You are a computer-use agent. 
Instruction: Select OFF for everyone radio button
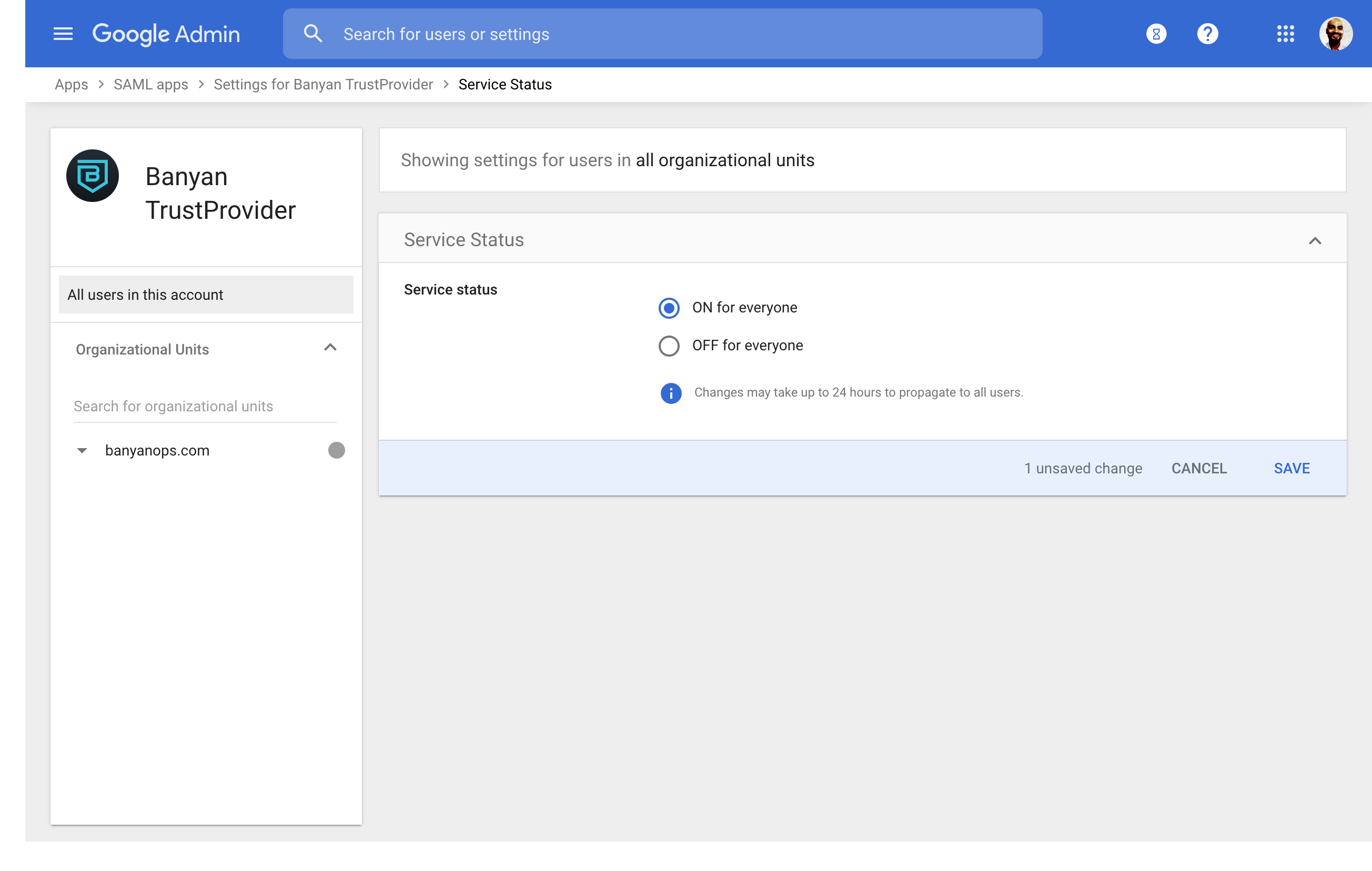[669, 346]
